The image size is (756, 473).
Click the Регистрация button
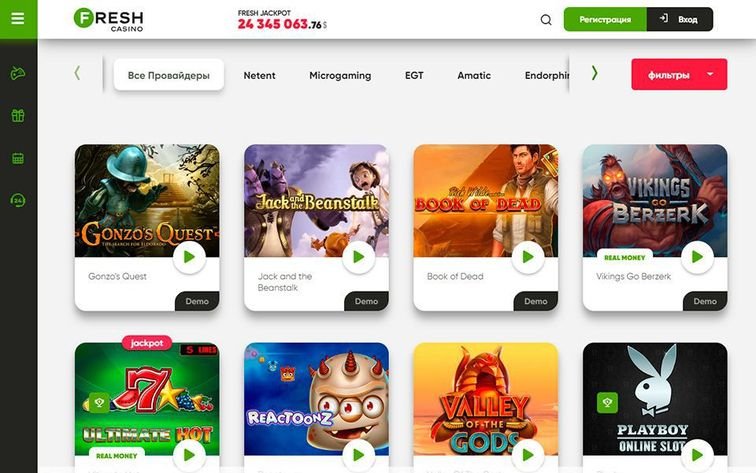coord(605,19)
